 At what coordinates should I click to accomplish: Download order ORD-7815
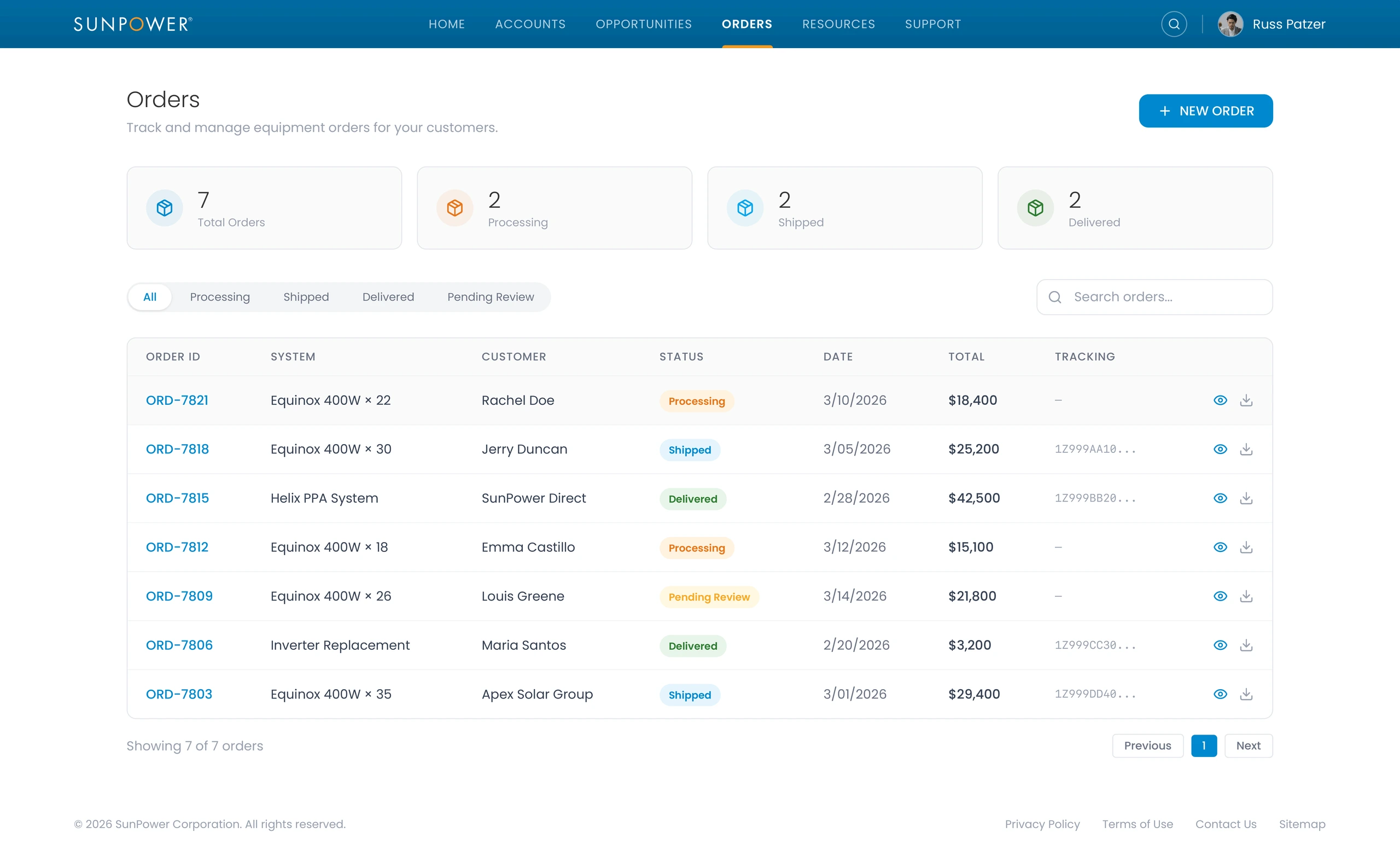(1246, 498)
